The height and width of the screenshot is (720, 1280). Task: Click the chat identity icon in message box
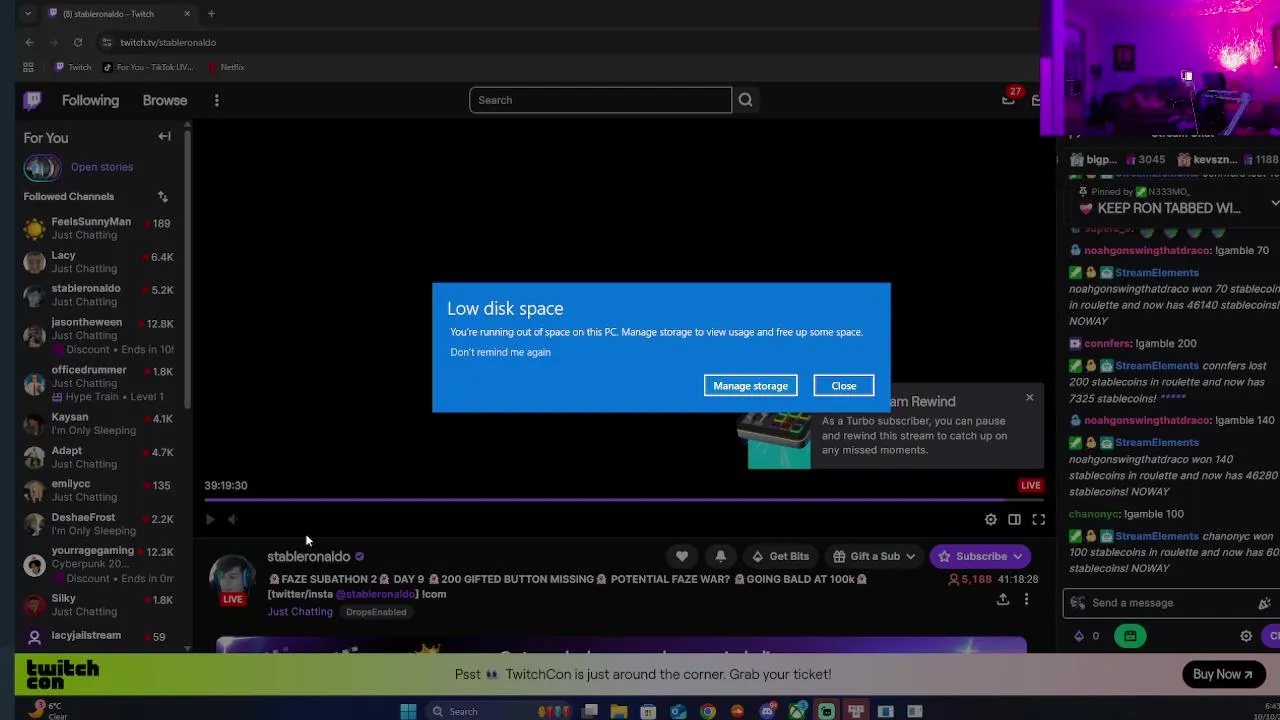[x=1077, y=603]
